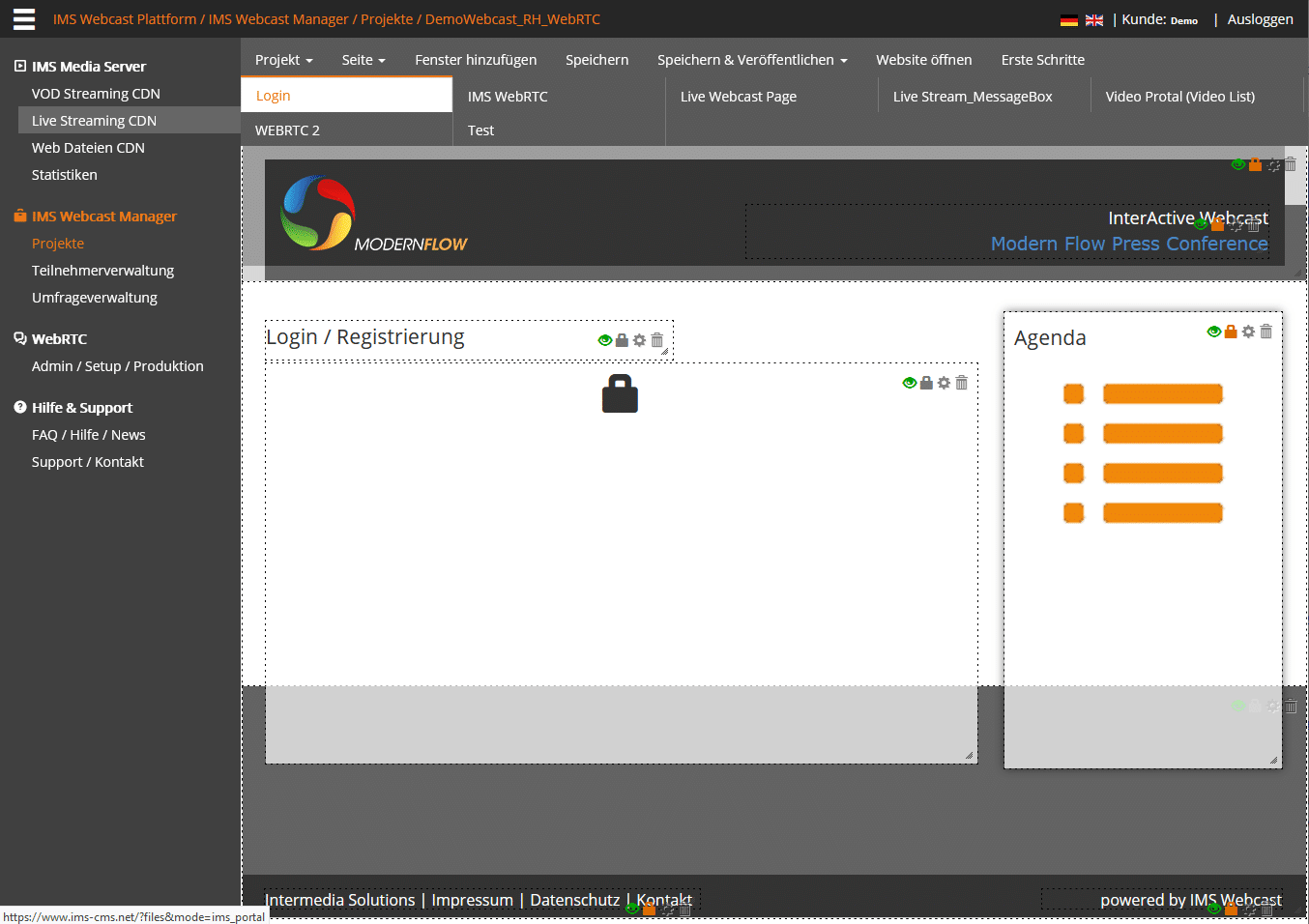The width and height of the screenshot is (1309, 924).
Task: Open the Speichern & Veröffentlichen dropdown
Action: 751,60
